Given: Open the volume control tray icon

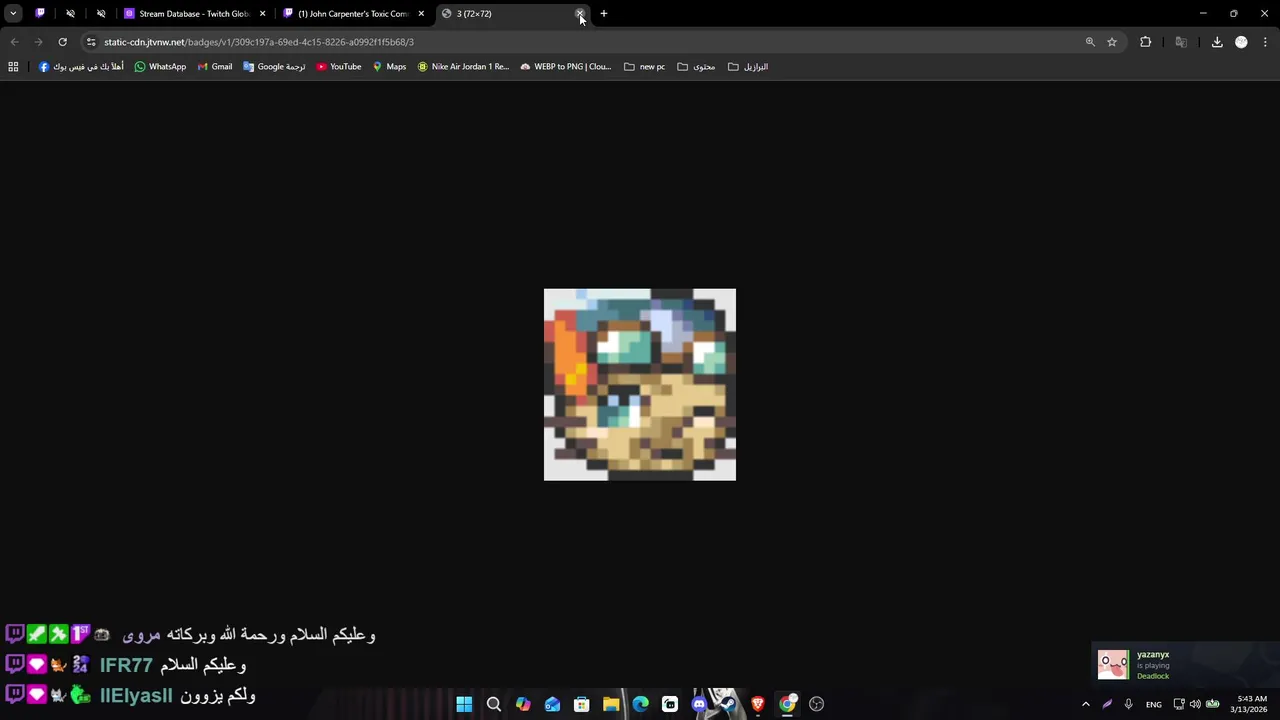Looking at the screenshot, I should pos(1195,704).
